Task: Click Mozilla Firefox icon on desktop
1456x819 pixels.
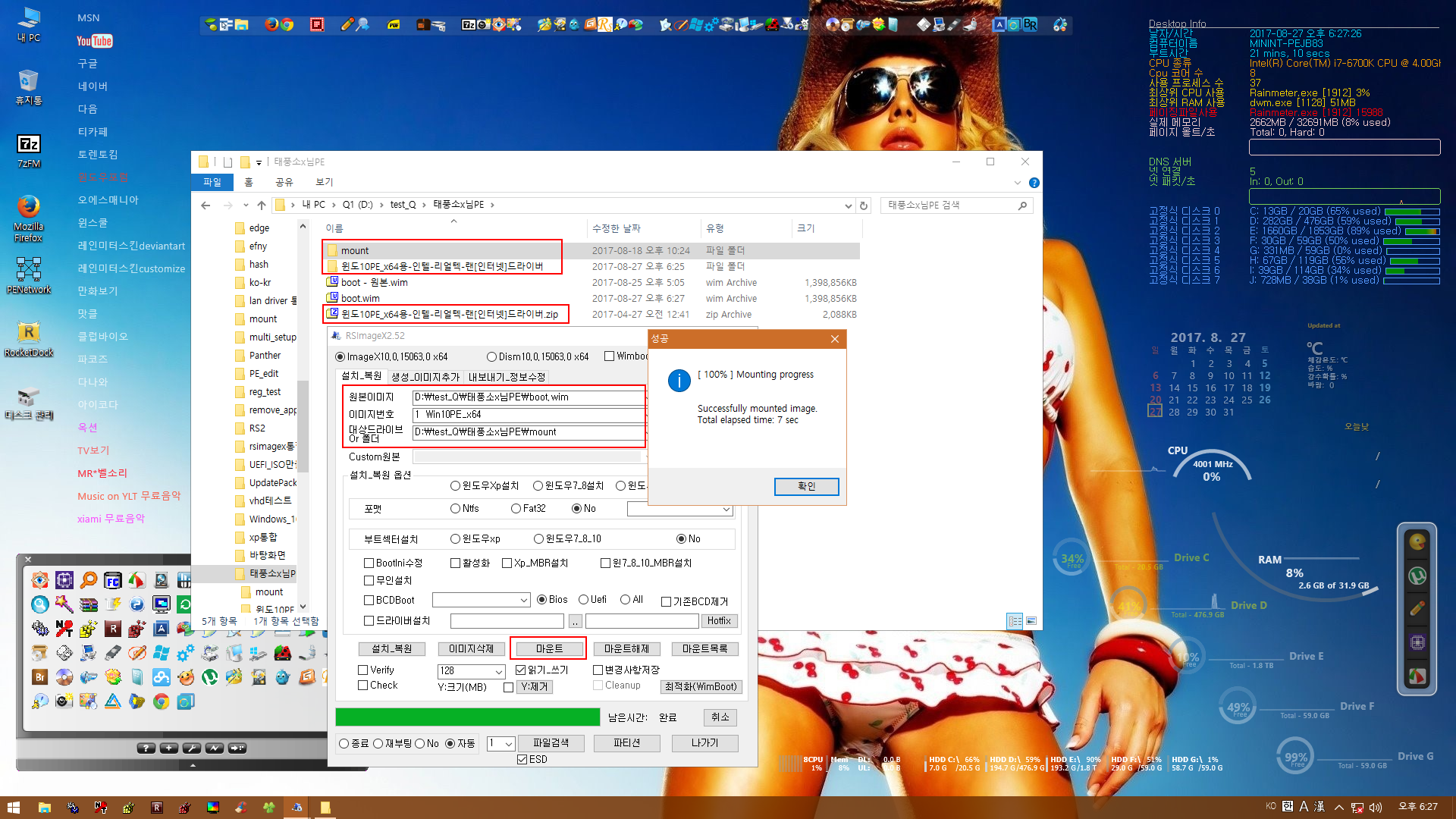Action: pos(27,218)
